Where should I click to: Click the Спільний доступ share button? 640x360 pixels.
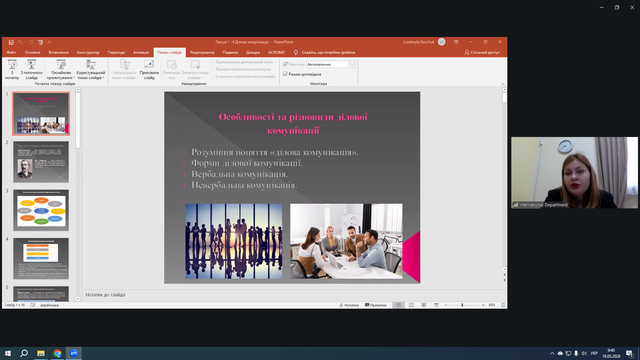(482, 53)
